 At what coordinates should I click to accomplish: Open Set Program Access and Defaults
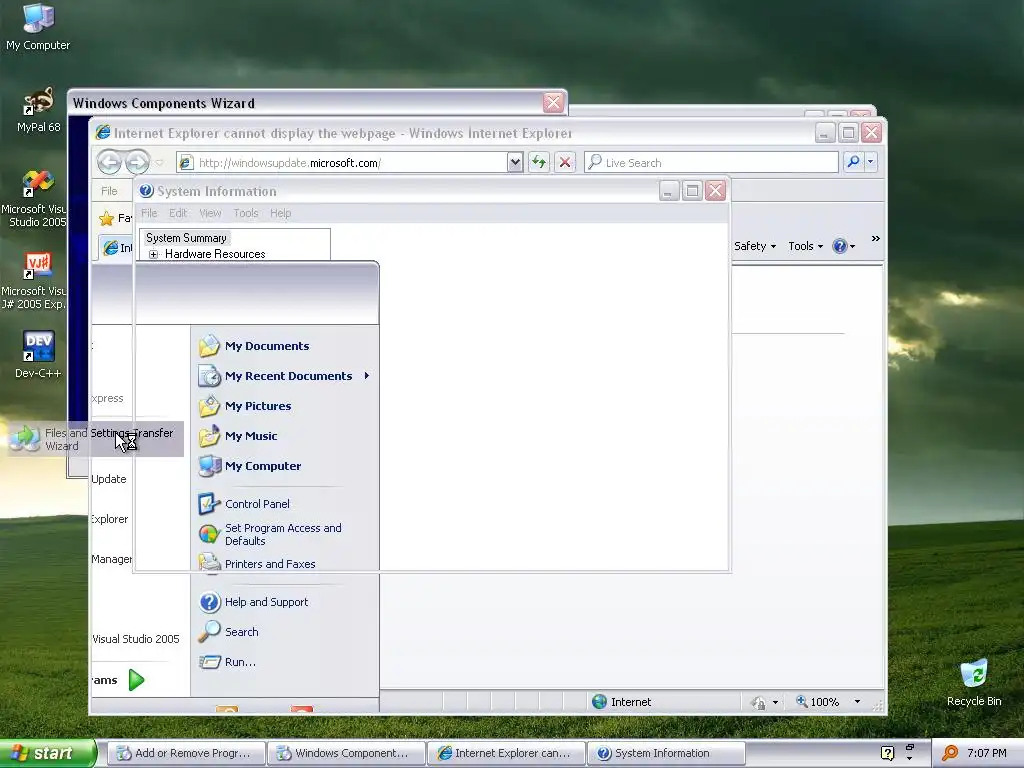point(285,534)
